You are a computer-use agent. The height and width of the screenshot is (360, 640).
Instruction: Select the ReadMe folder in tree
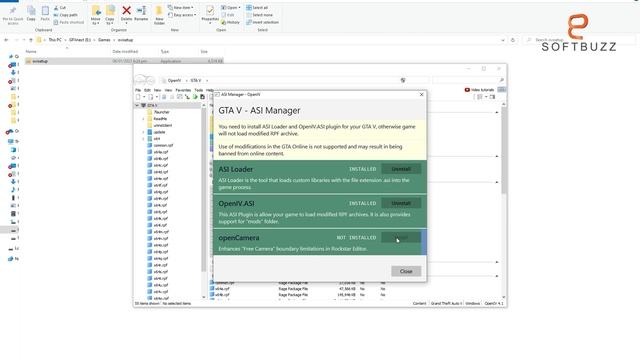(x=160, y=119)
